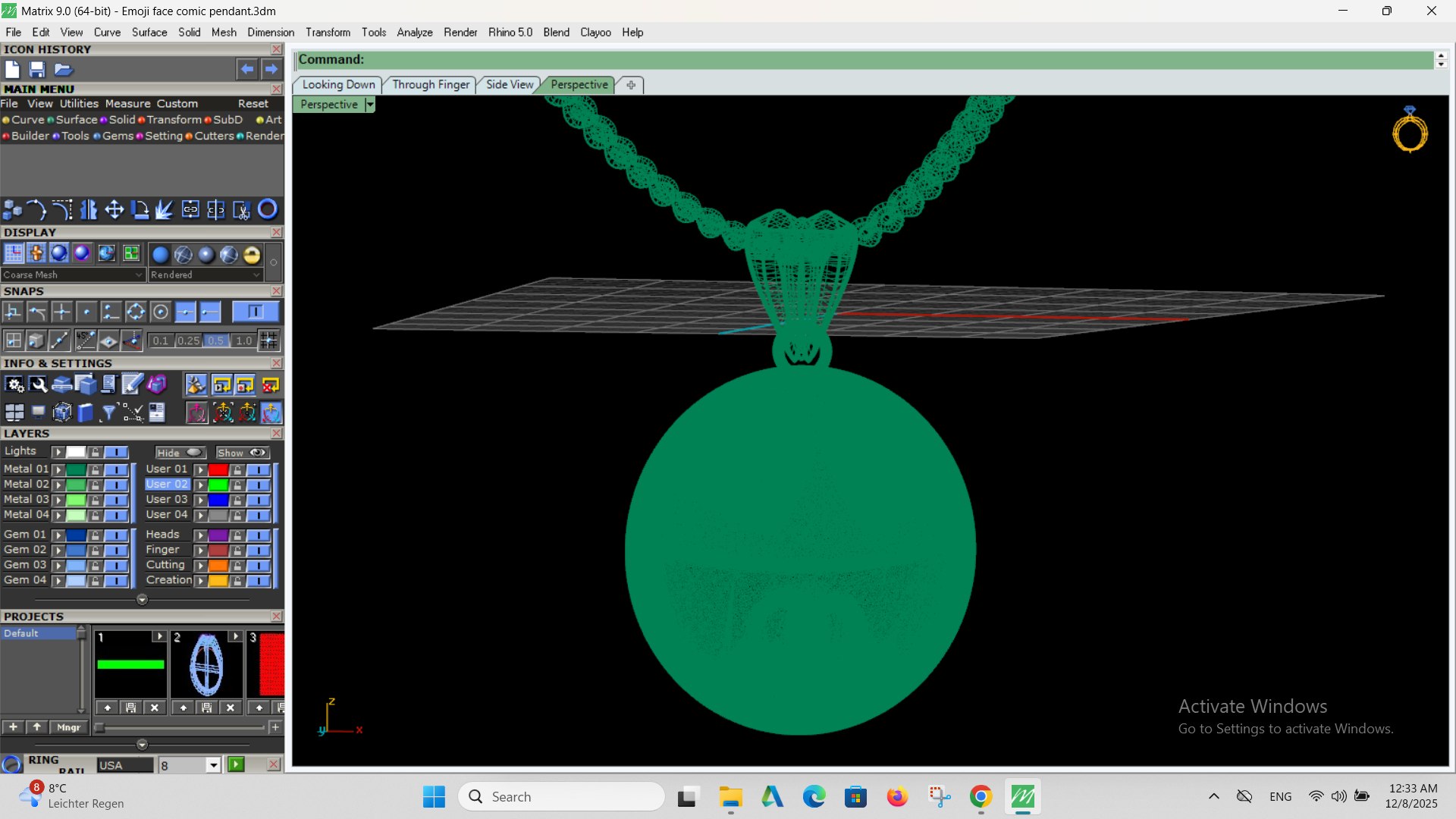Click the gold rendered sphere display icon
Screen dimensions: 1456x819
pos(252,254)
